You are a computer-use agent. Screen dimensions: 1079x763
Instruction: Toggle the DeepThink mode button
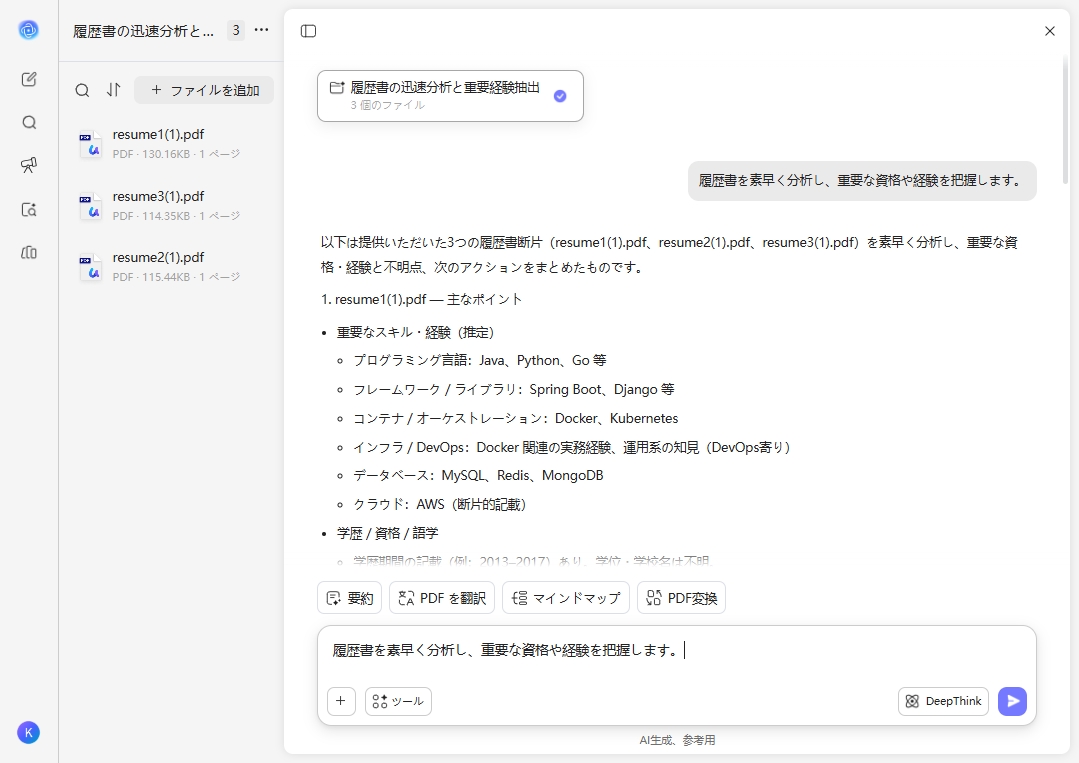pos(941,701)
